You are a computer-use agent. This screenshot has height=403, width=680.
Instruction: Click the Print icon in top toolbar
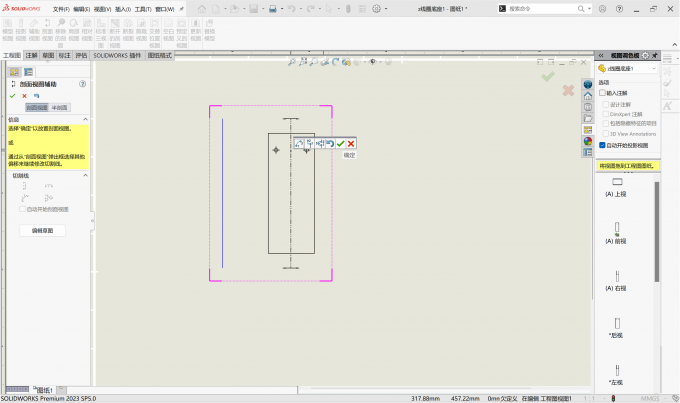273,9
